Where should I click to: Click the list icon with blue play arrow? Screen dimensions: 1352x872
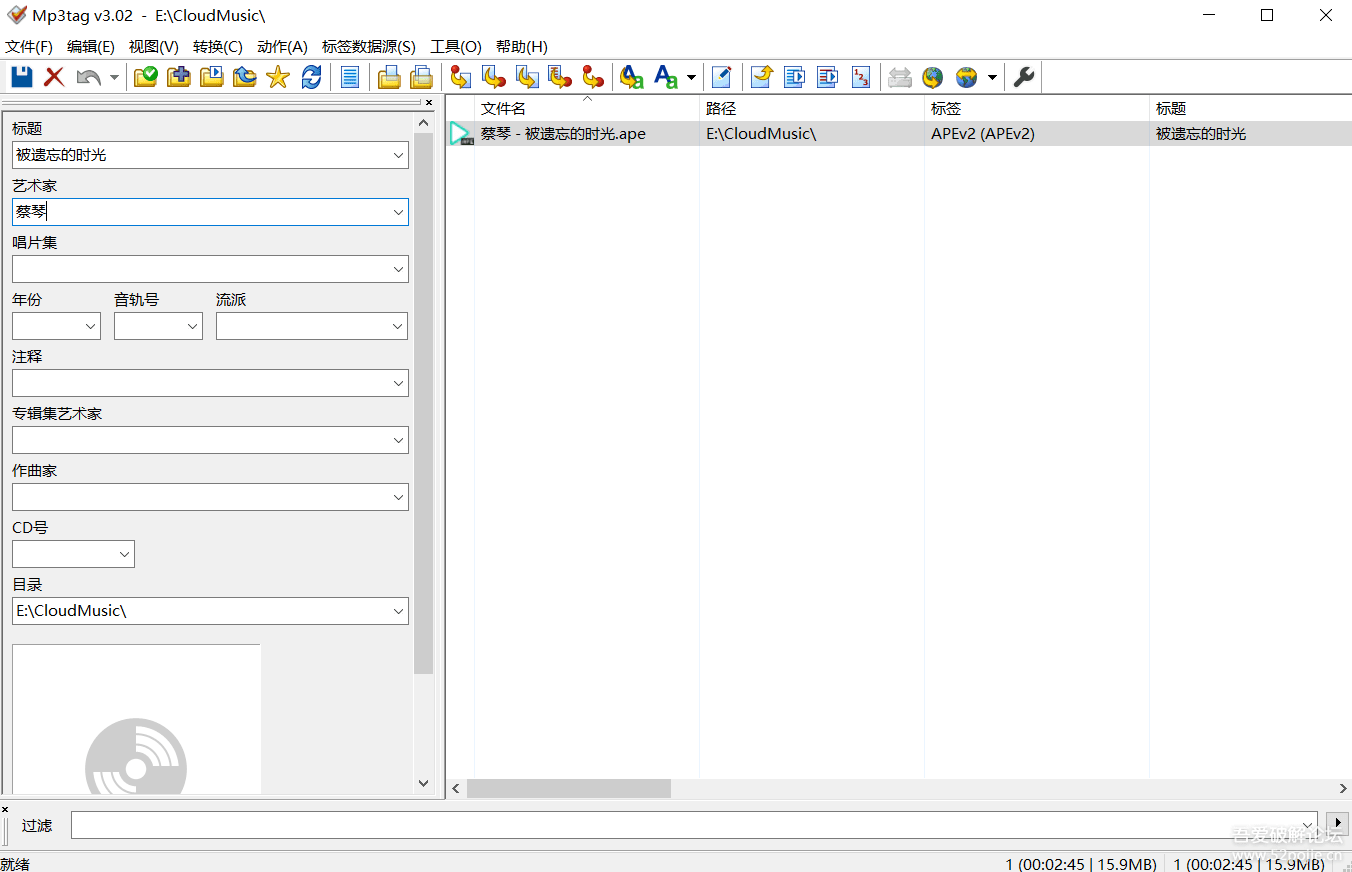[795, 77]
